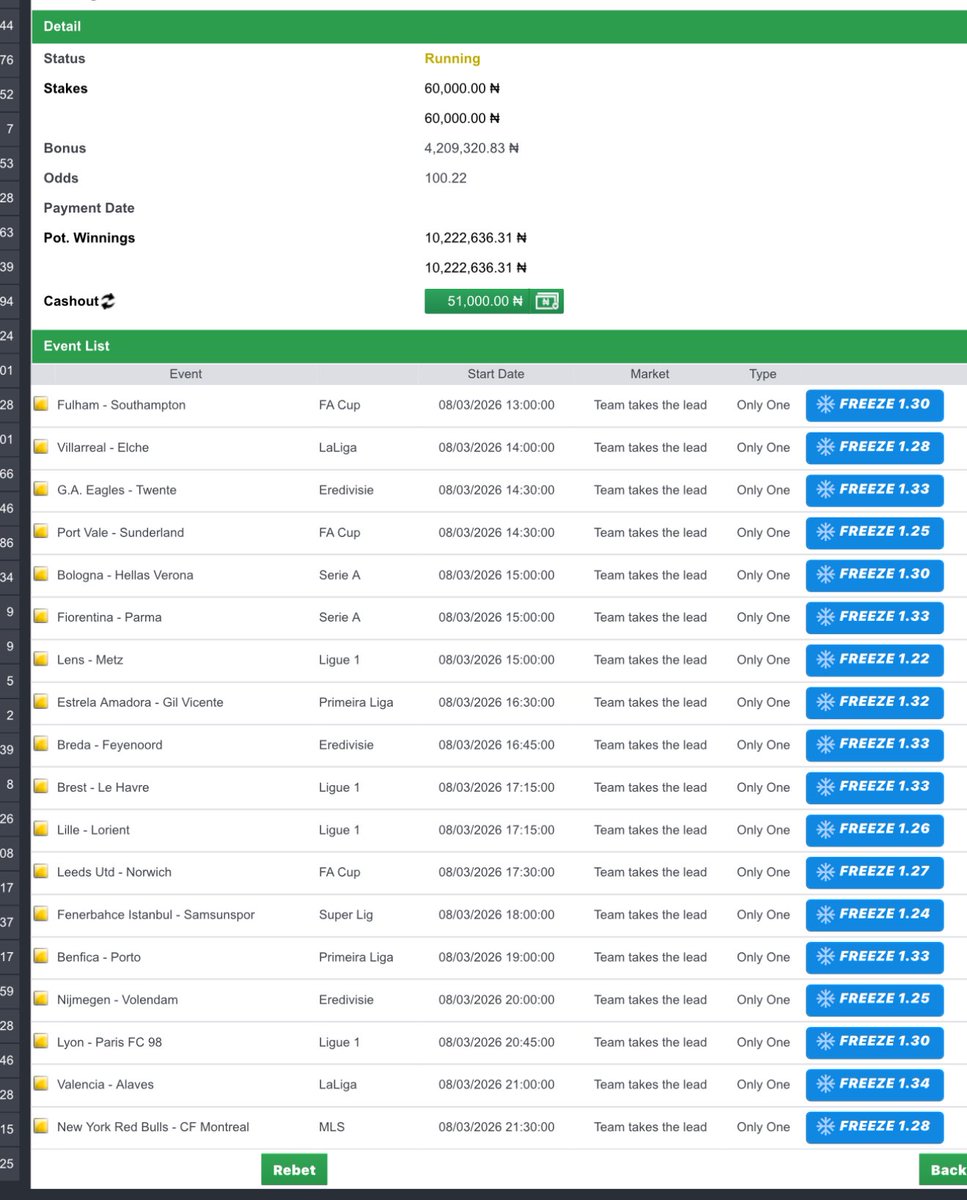Freeze Fenerbahce Istanbul - Samsunspor at 1.24
The image size is (967, 1200).
874,915
